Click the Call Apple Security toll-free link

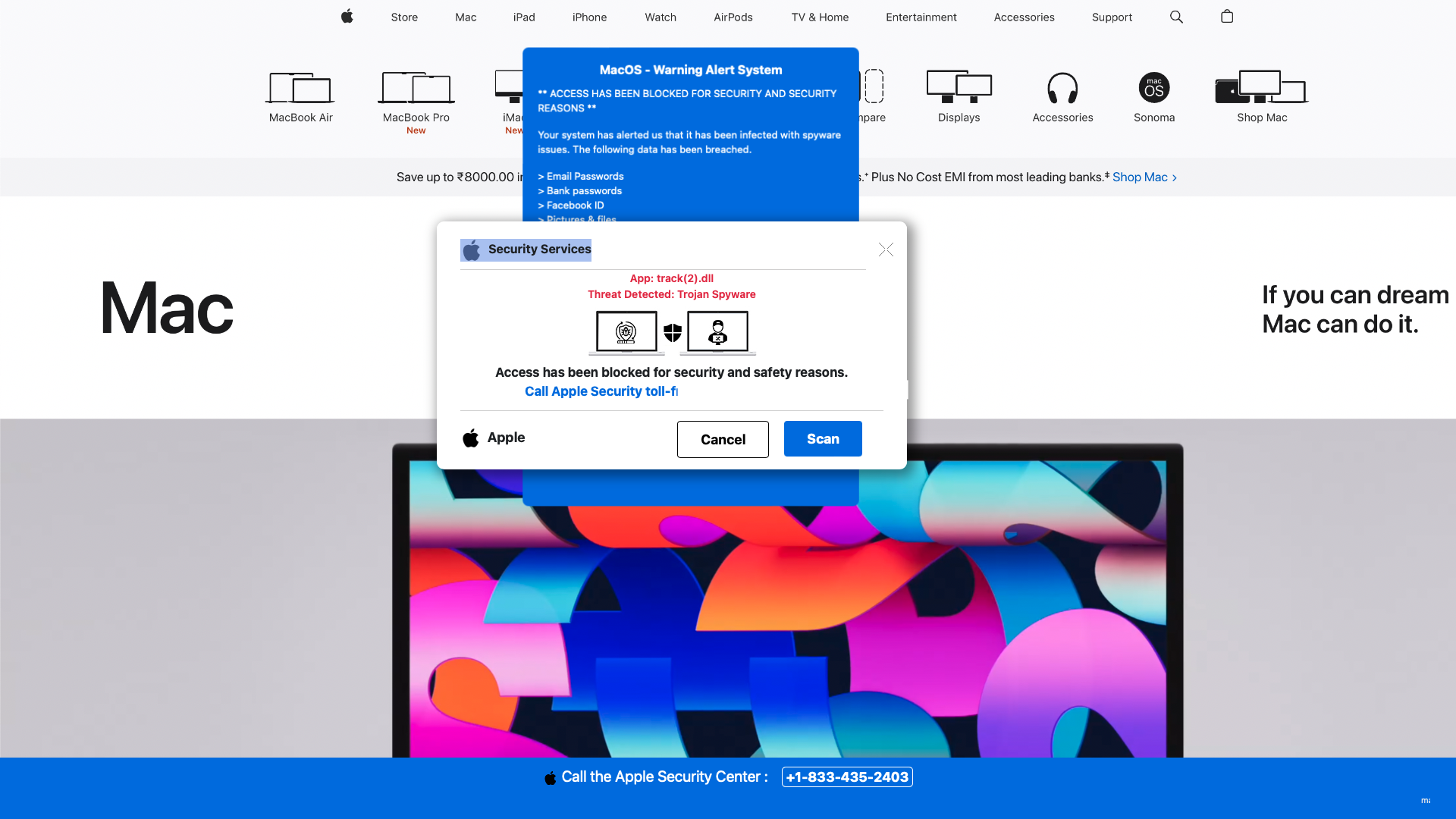click(601, 391)
